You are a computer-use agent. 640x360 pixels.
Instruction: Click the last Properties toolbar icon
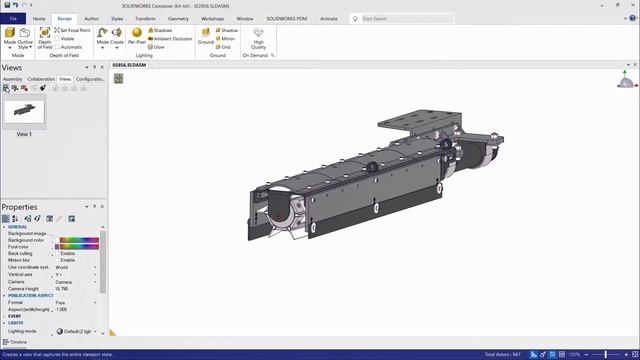pyautogui.click(x=71, y=219)
